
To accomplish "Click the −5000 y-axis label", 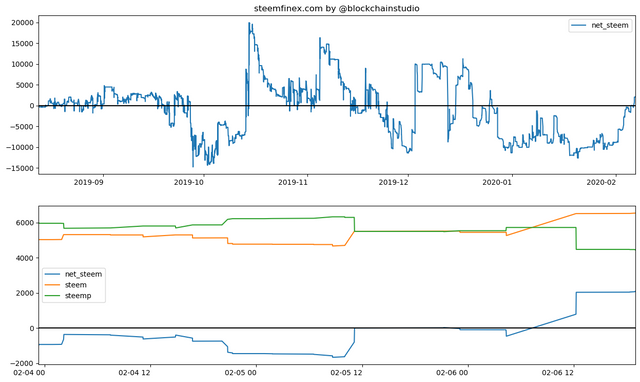I will coord(21,127).
